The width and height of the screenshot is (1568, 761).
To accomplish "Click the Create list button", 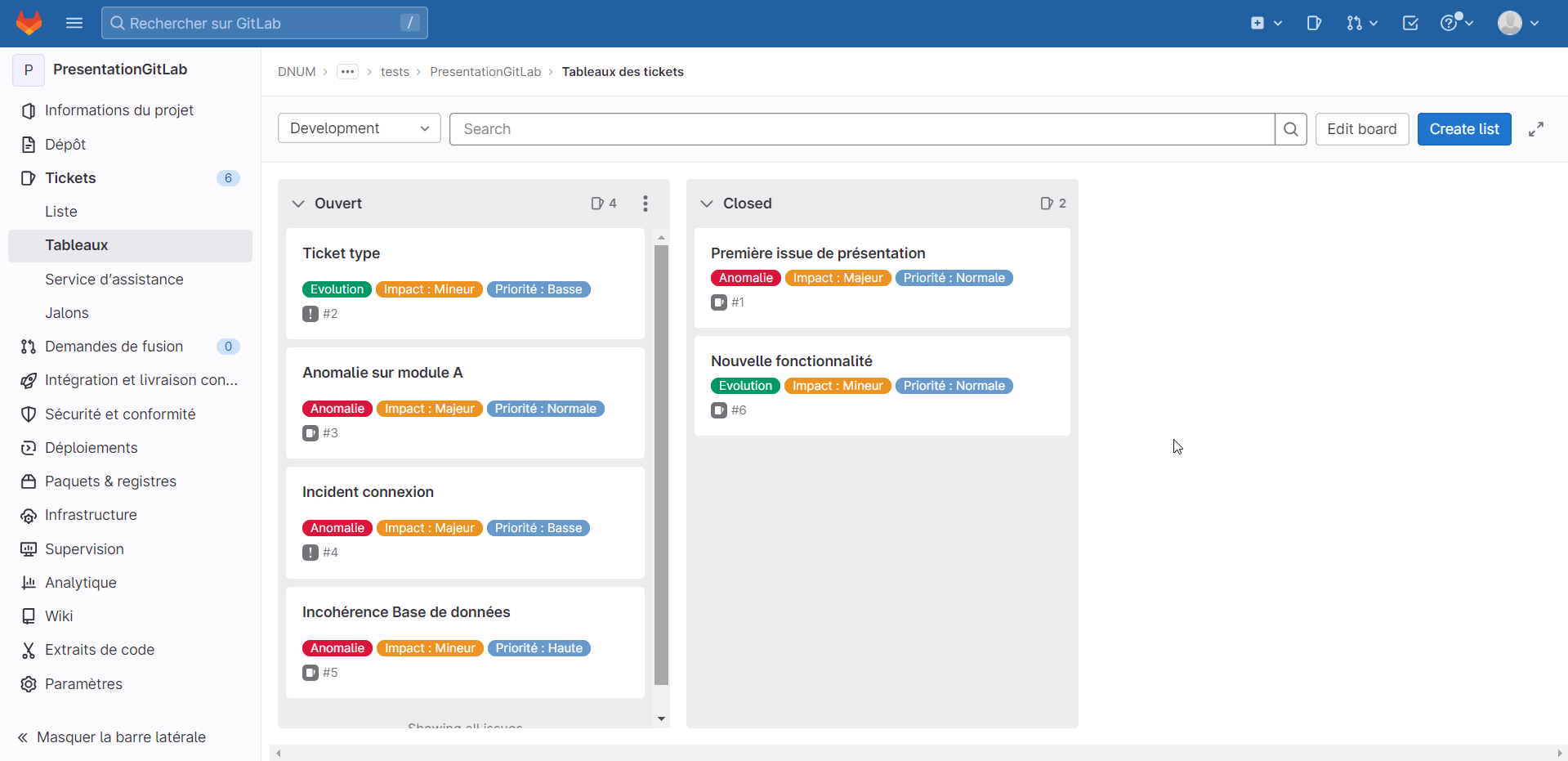I will pos(1464,129).
